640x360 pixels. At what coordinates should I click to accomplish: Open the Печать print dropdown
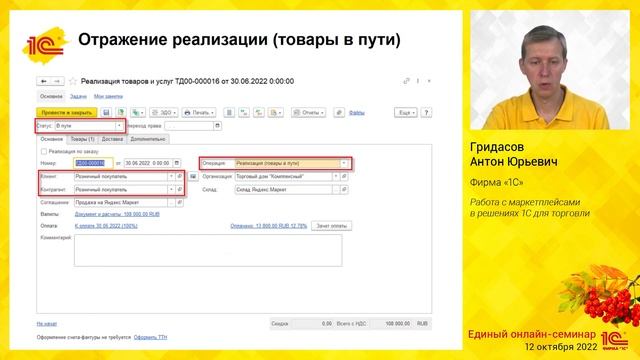[199, 112]
